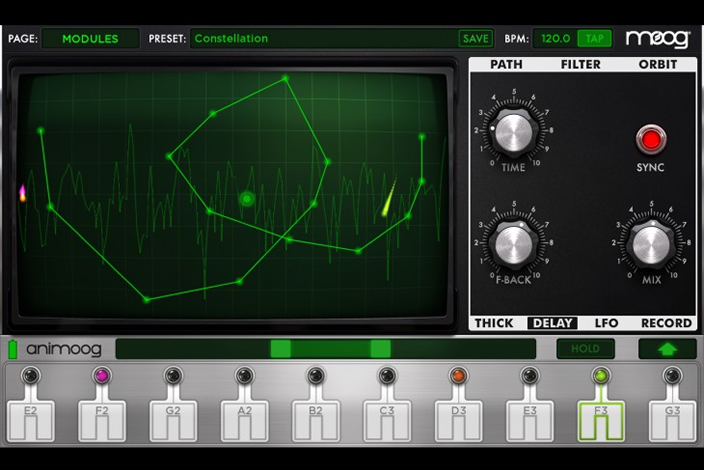Screen dimensions: 704x470
Task: Toggle the red SYNC button
Action: (x=651, y=140)
